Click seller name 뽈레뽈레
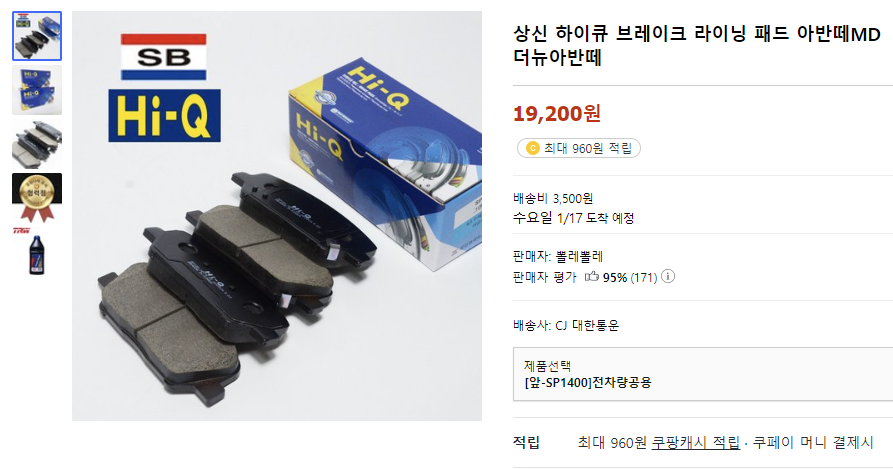 pyautogui.click(x=579, y=257)
